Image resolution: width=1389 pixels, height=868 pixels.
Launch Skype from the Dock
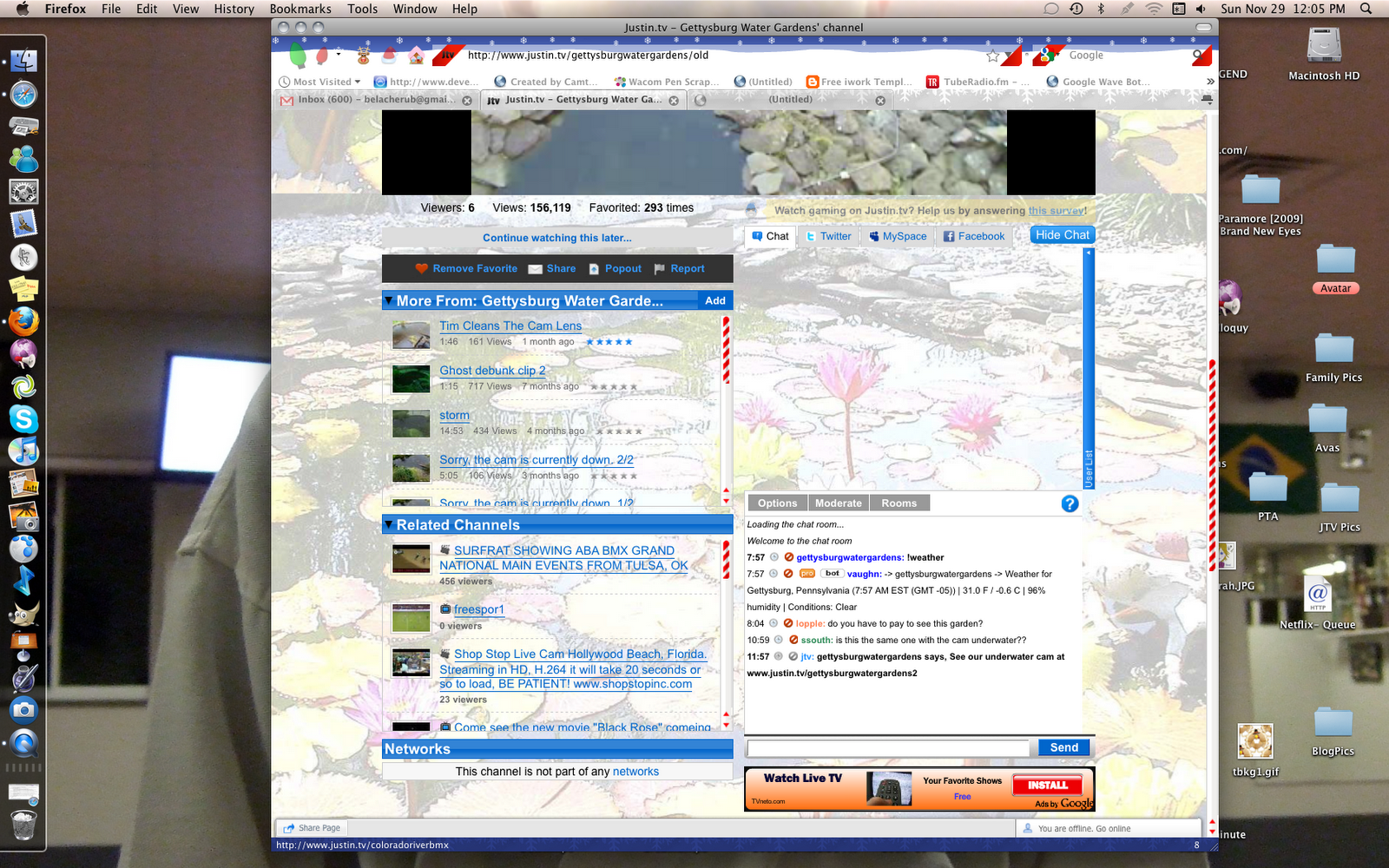(23, 419)
